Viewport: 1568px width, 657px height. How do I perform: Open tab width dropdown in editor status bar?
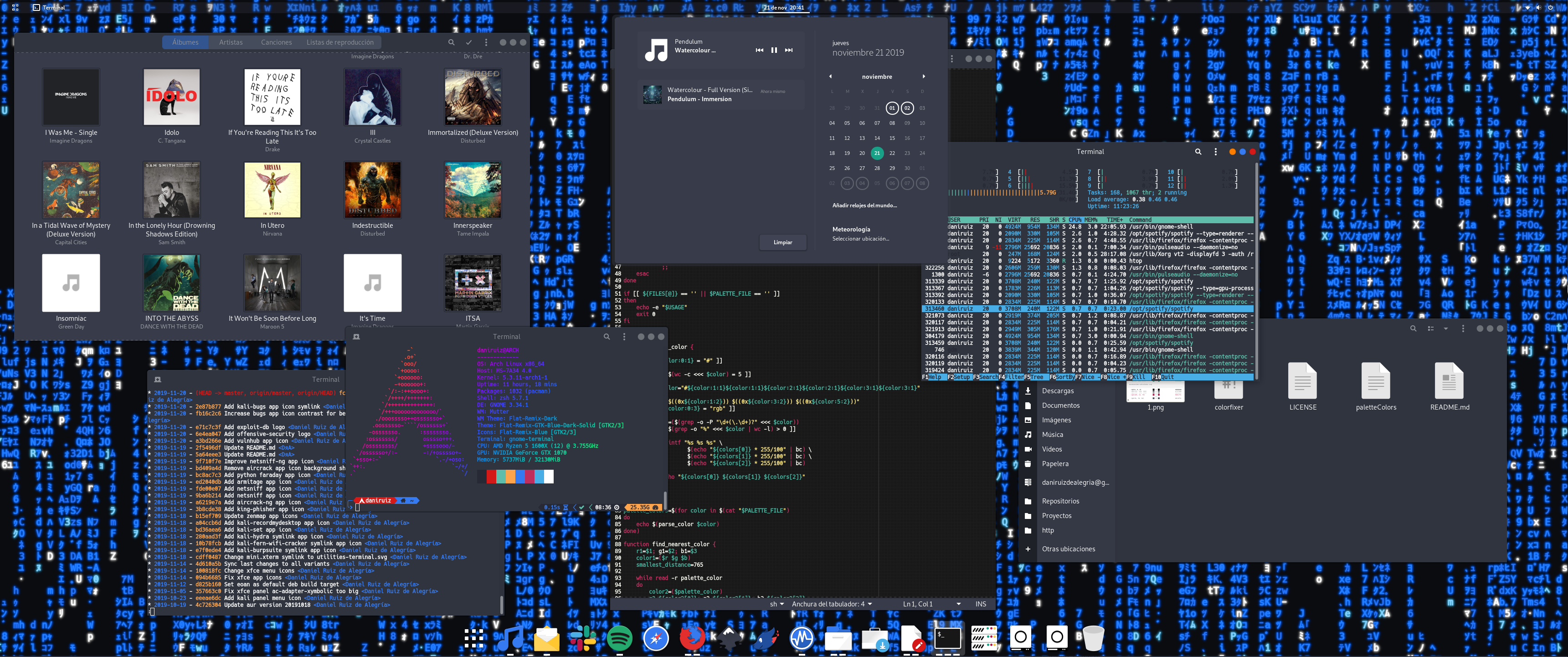(x=832, y=604)
